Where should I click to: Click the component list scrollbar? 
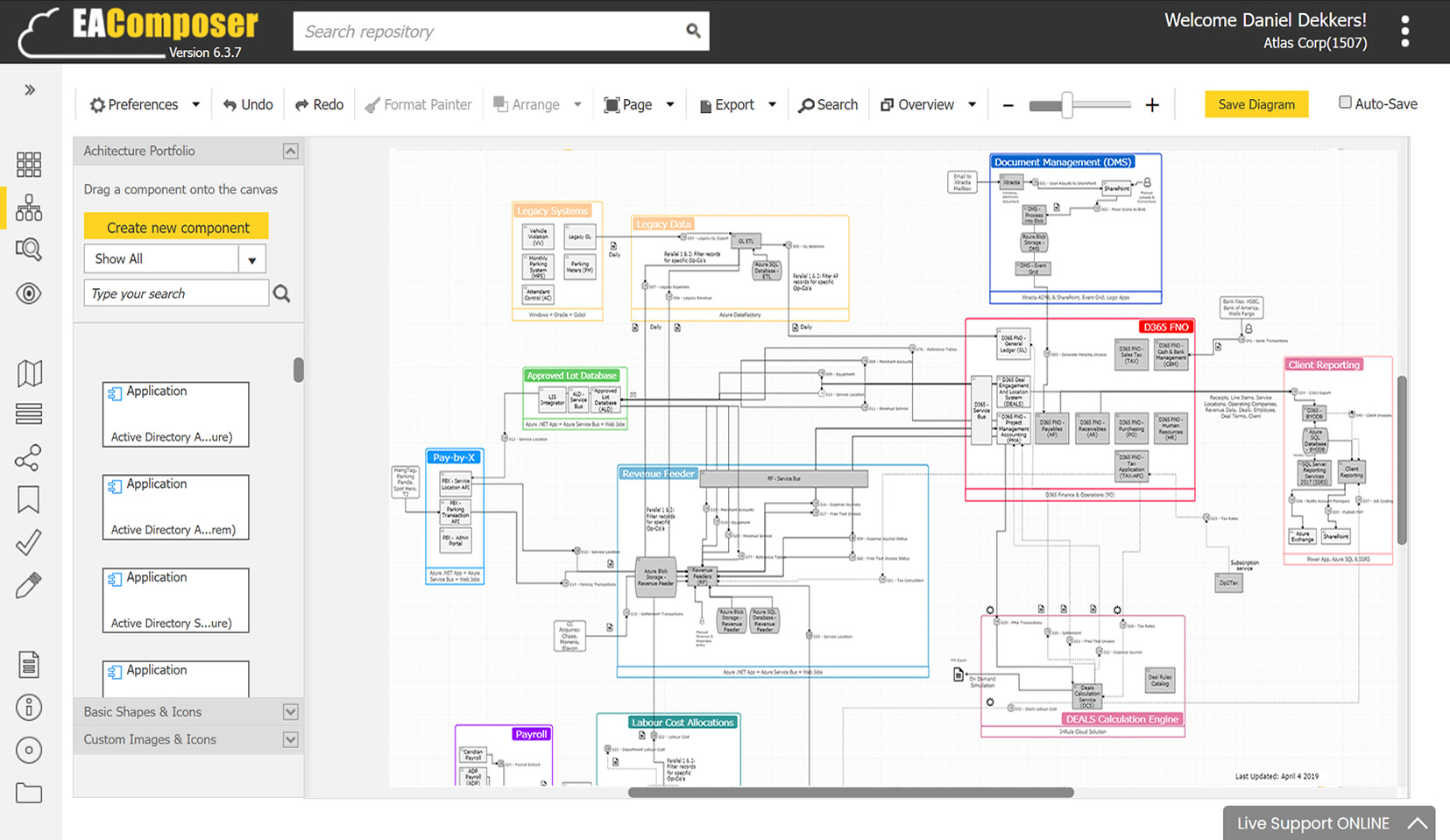point(299,370)
